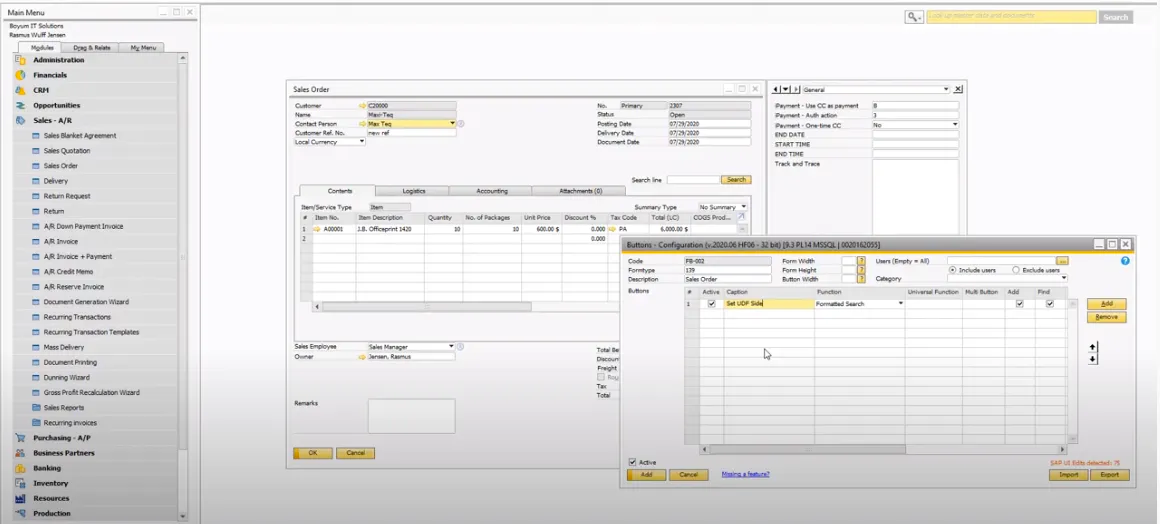Click the Form Width question mark icon

coord(861,261)
